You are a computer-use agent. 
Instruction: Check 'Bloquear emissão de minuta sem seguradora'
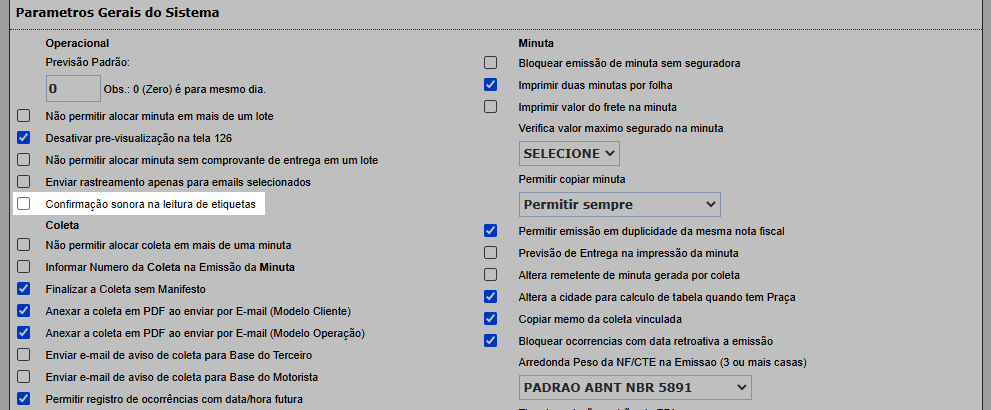490,63
